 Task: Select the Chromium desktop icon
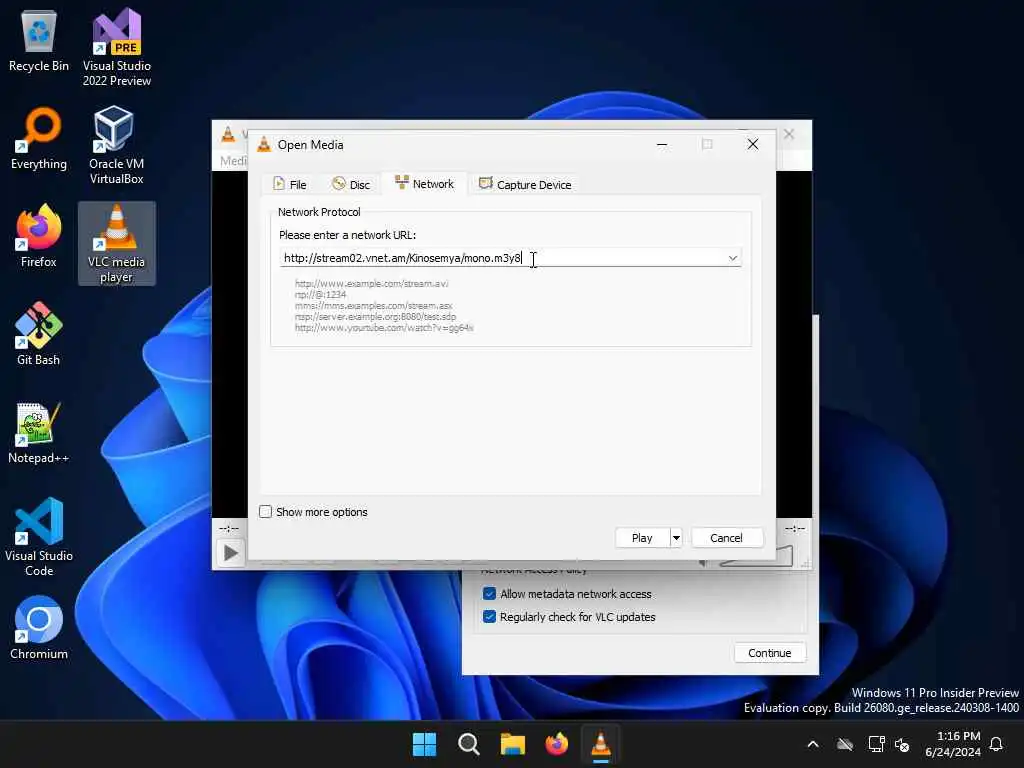coord(39,628)
